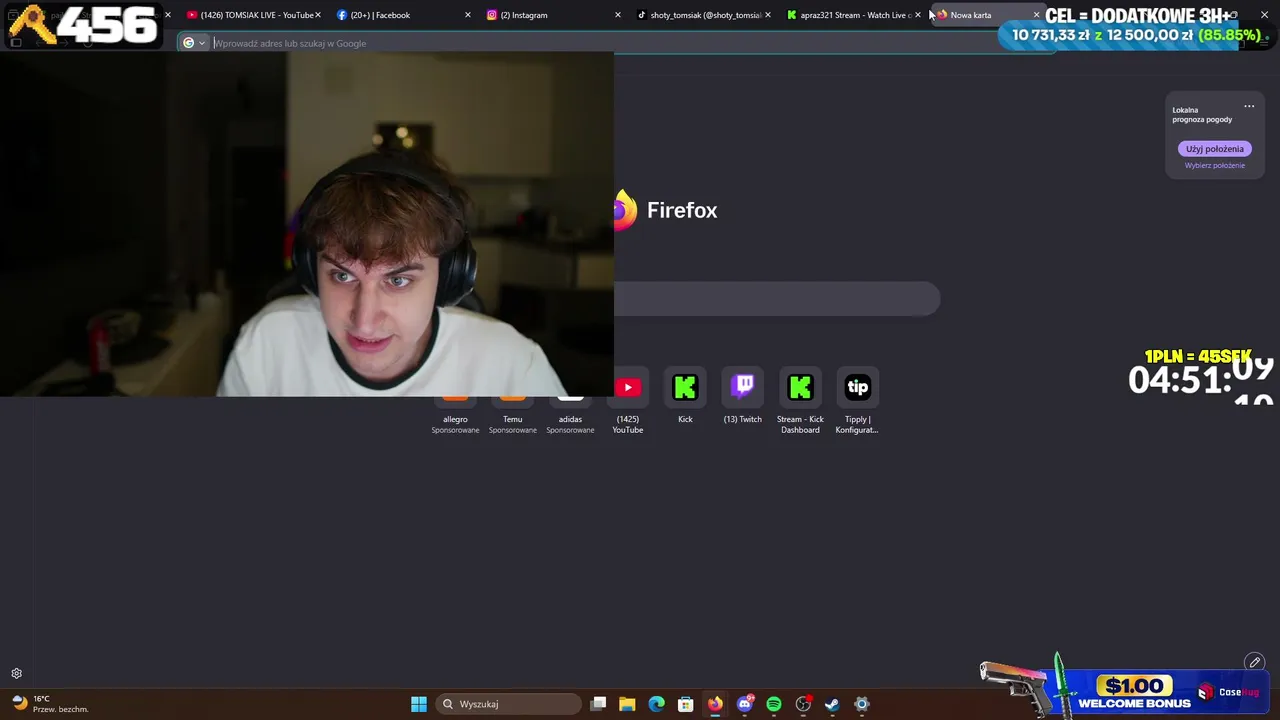Open Spotify from the taskbar

coord(774,704)
